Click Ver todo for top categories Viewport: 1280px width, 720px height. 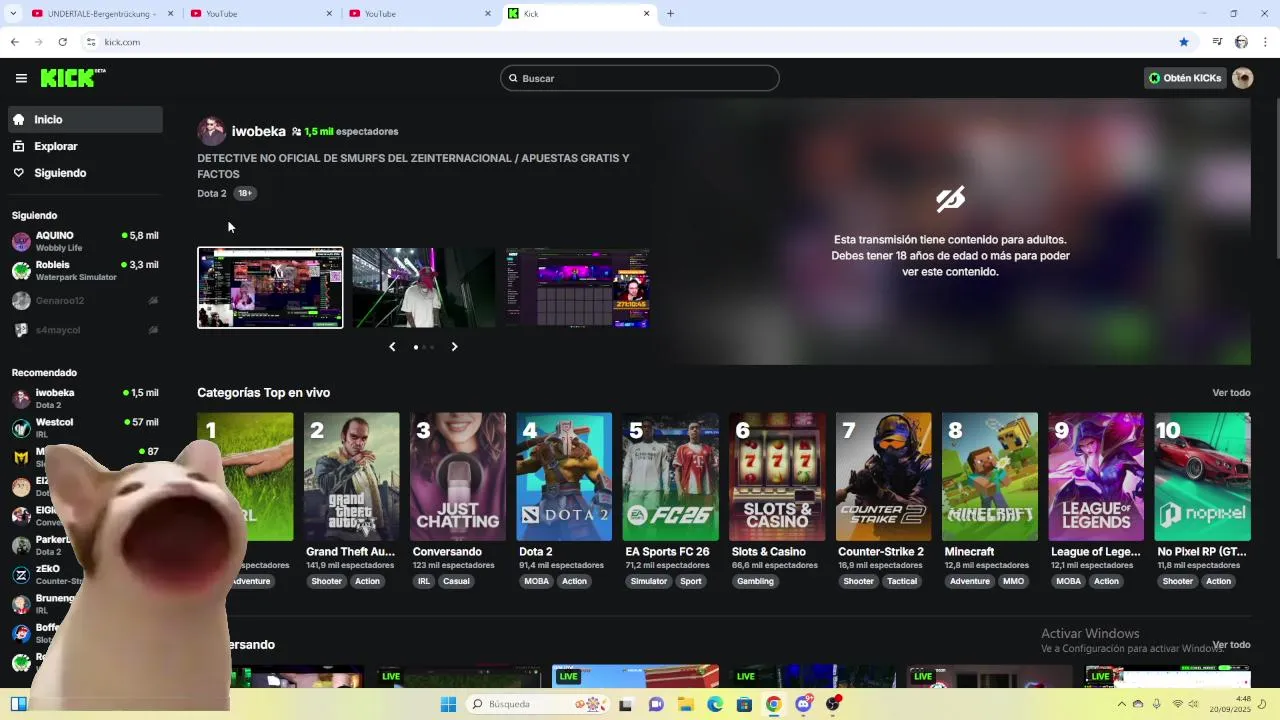tap(1231, 393)
